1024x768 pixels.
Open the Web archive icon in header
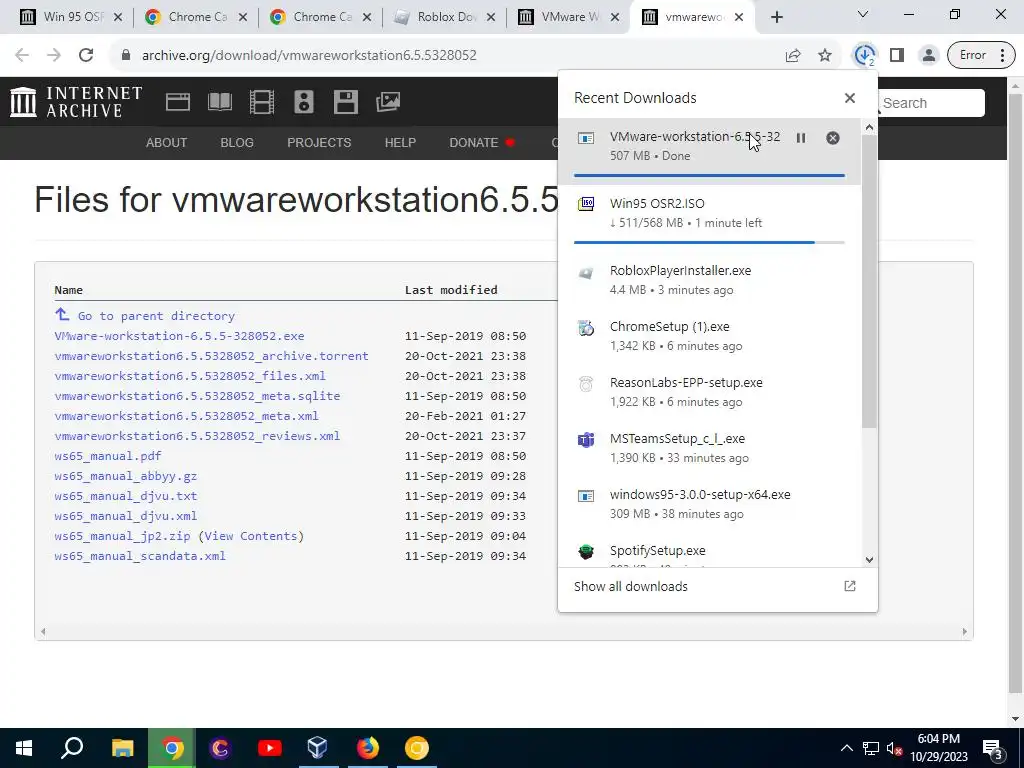click(178, 102)
